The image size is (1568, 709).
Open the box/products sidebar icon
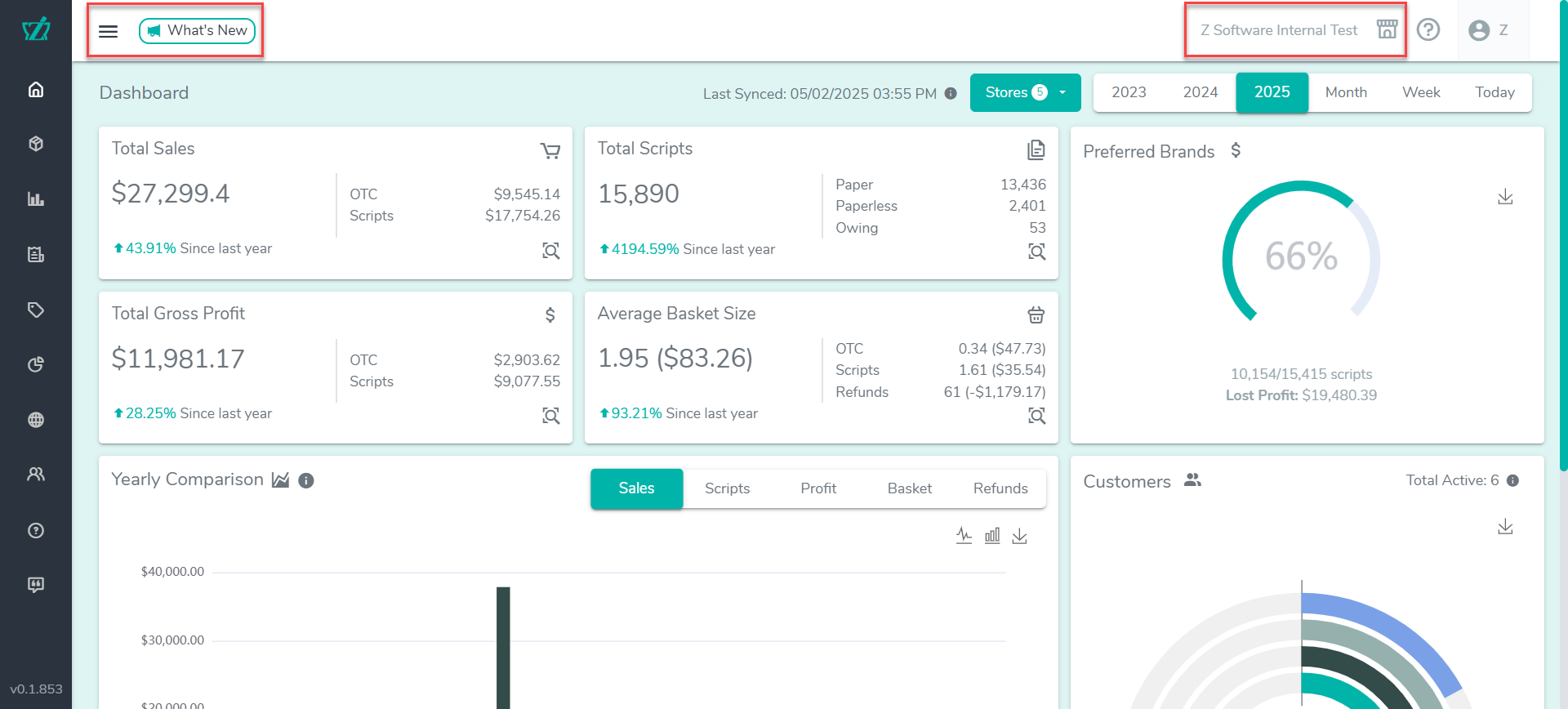[36, 144]
